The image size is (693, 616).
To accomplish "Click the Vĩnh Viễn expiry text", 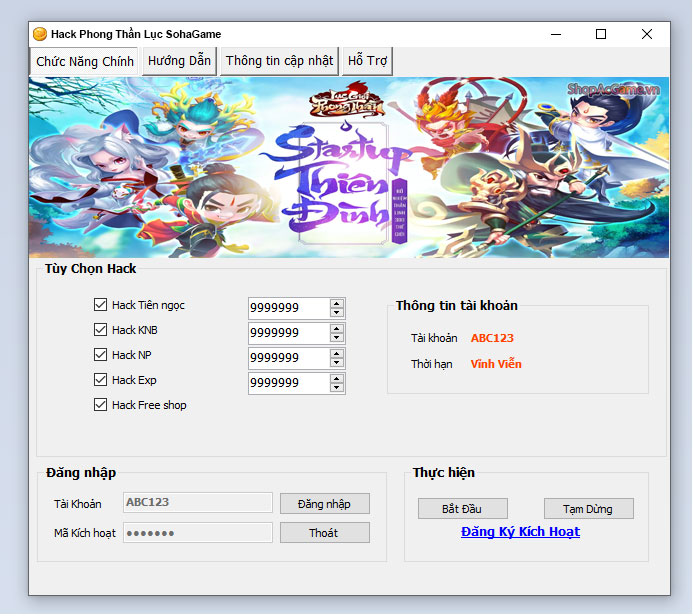I will coord(496,364).
